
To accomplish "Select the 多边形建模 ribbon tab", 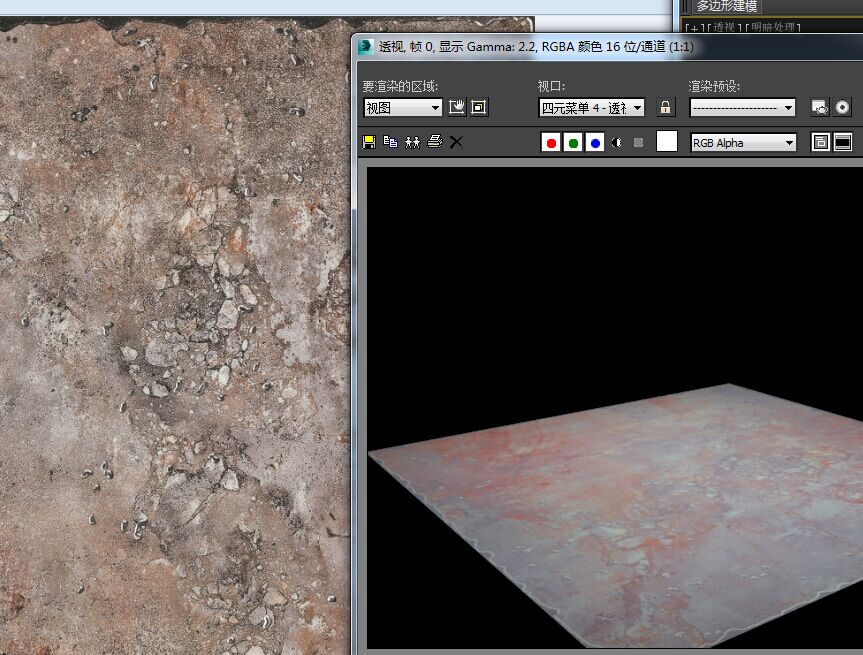I will (729, 6).
